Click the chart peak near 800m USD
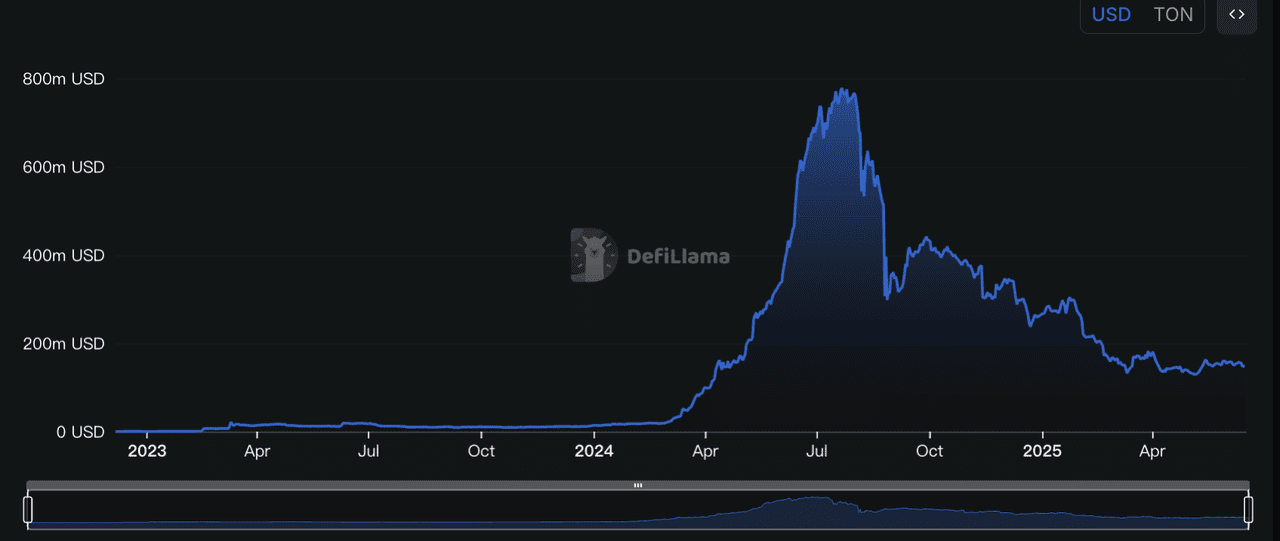Viewport: 1280px width, 541px height. coord(843,90)
